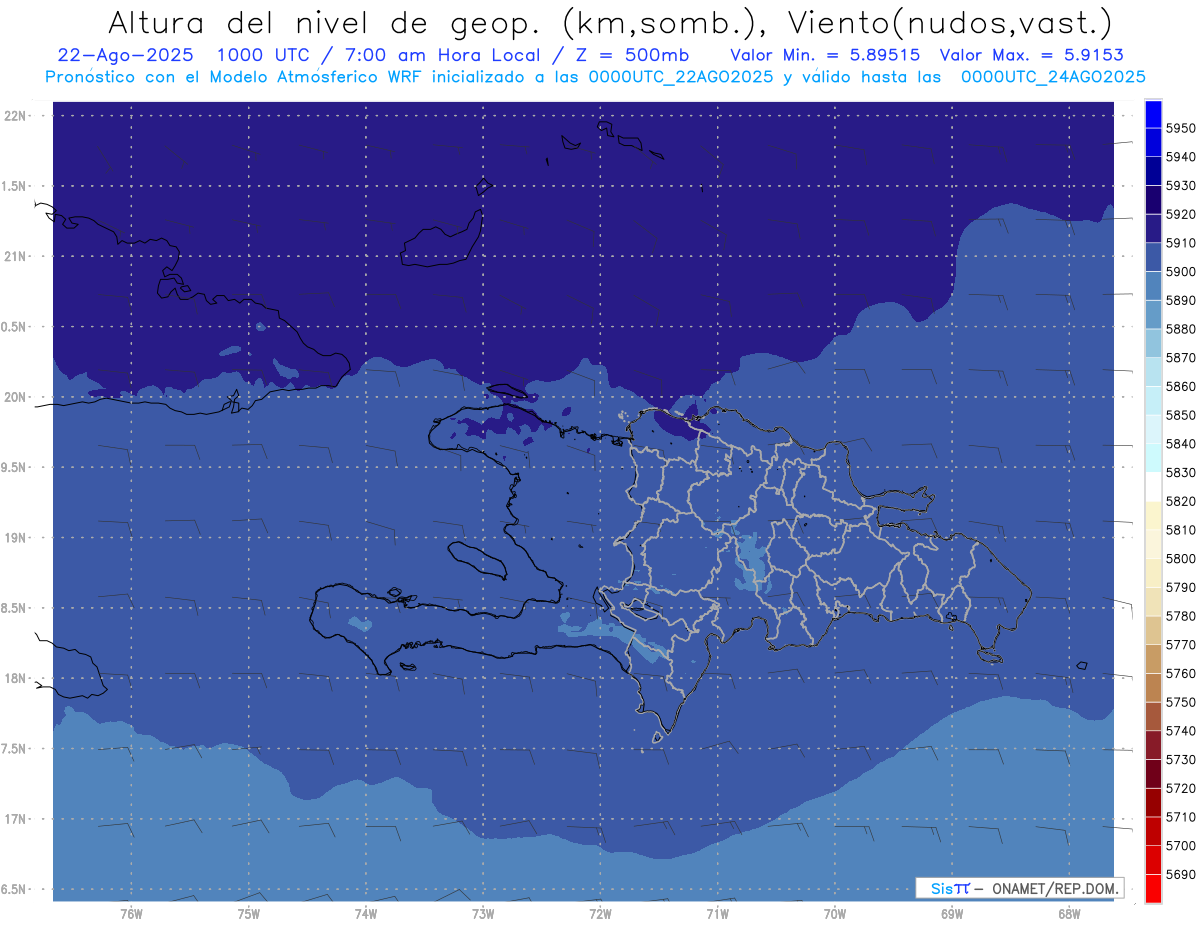Click the '72W' longitude label

click(600, 913)
